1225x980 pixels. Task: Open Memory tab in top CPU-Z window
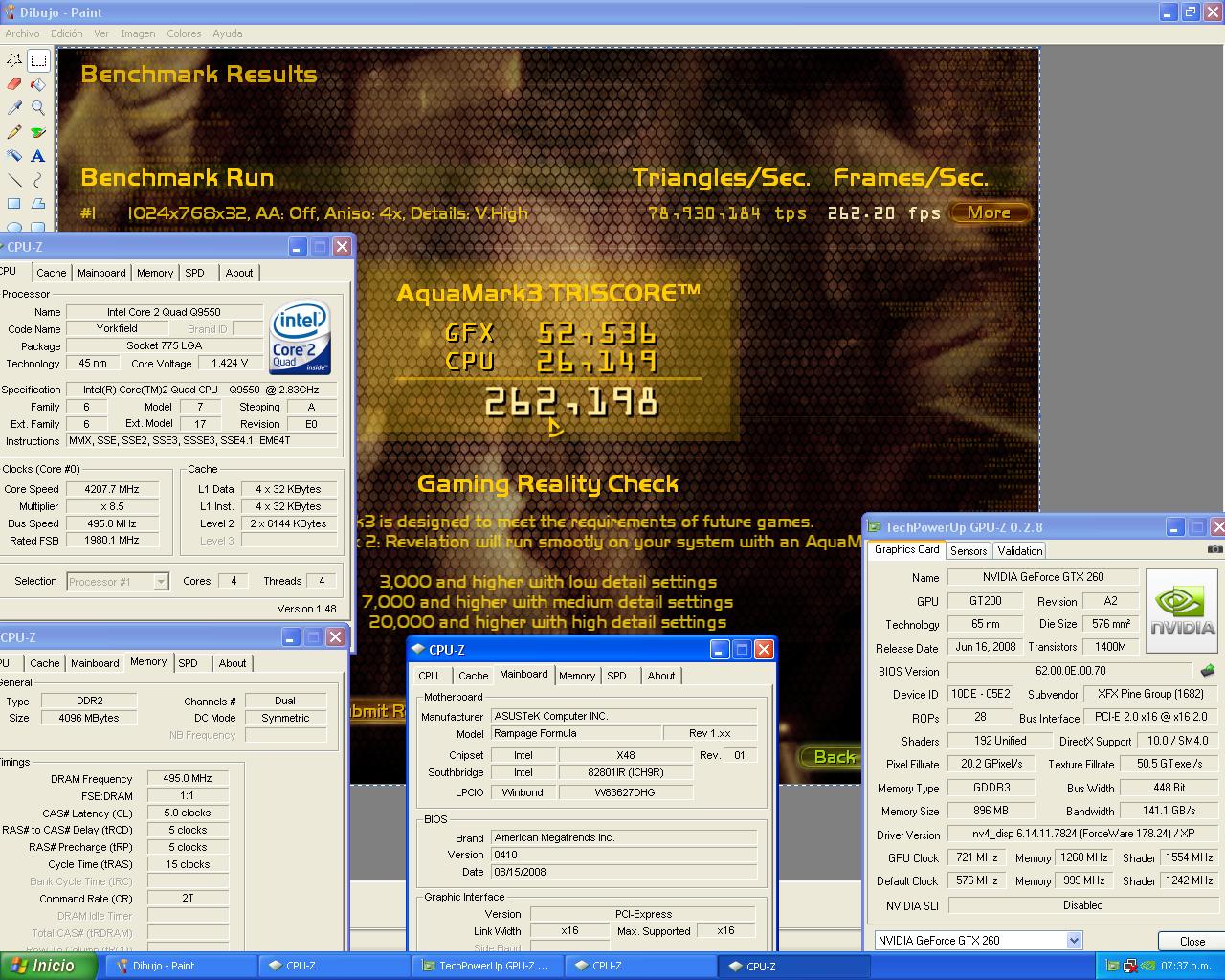tap(155, 273)
